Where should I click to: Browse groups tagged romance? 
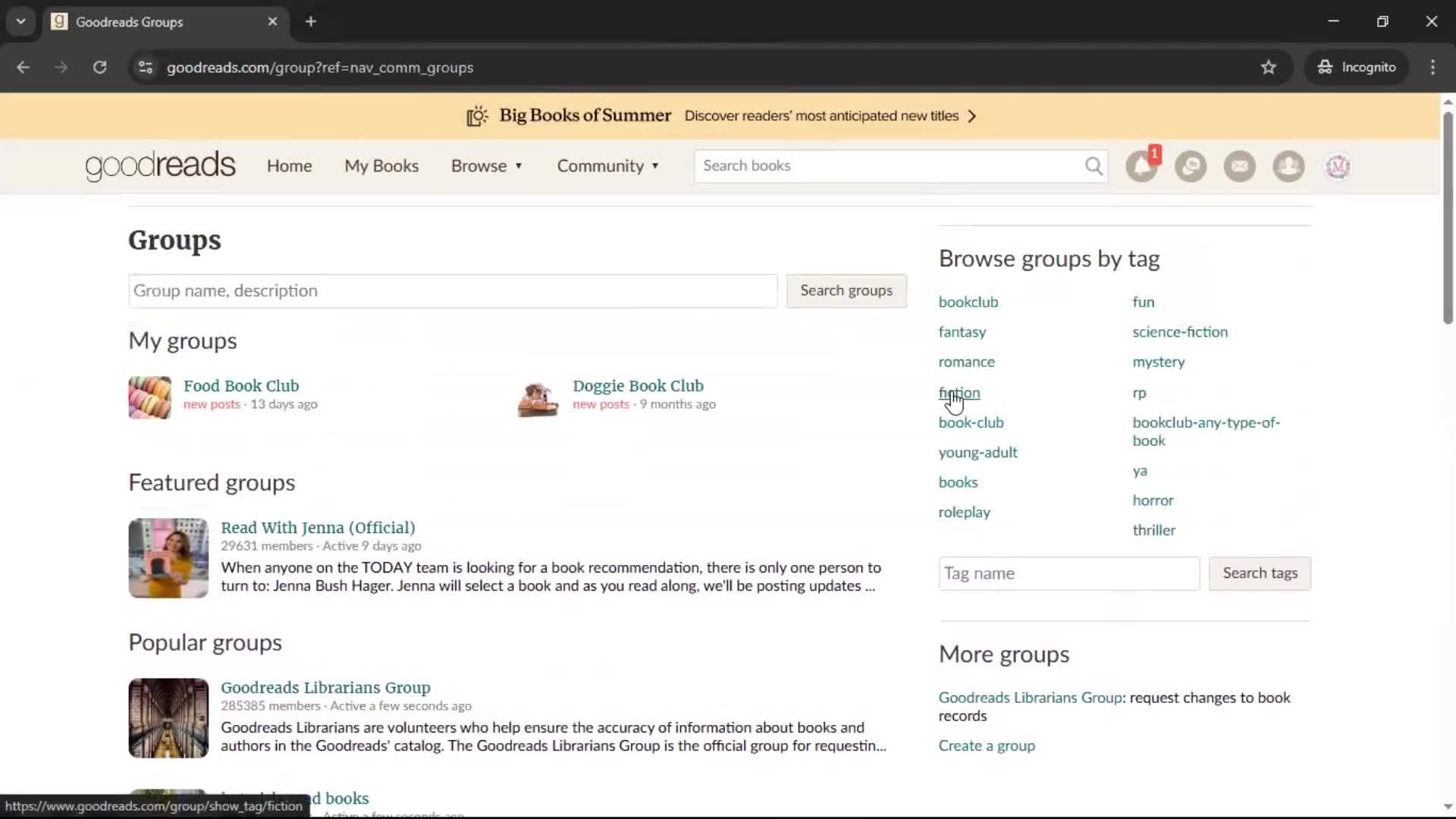tap(967, 362)
